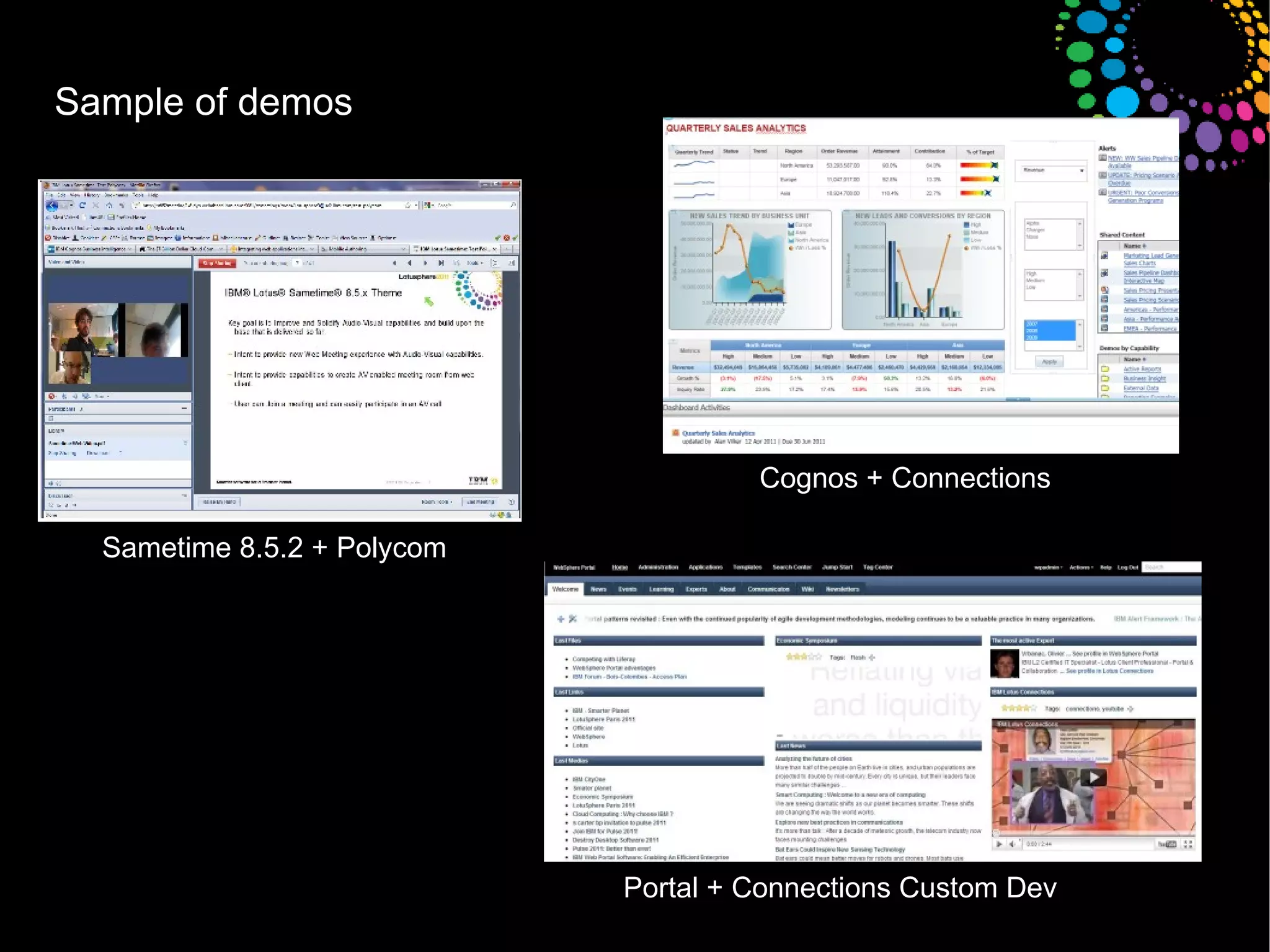The height and width of the screenshot is (952, 1270).
Task: Open the Room Tools dropdown in Sametime
Action: click(437, 502)
